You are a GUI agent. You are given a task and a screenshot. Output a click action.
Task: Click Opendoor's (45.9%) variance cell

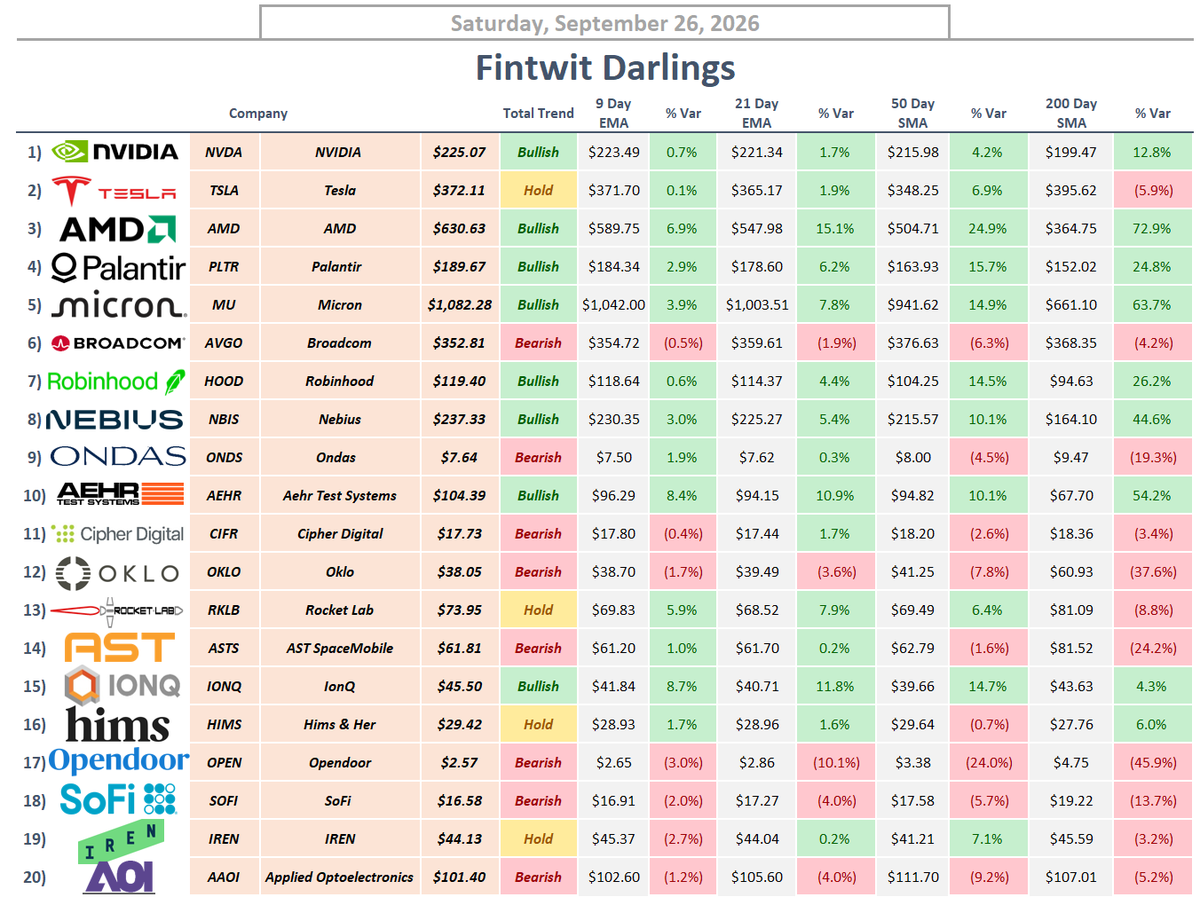click(x=1152, y=762)
